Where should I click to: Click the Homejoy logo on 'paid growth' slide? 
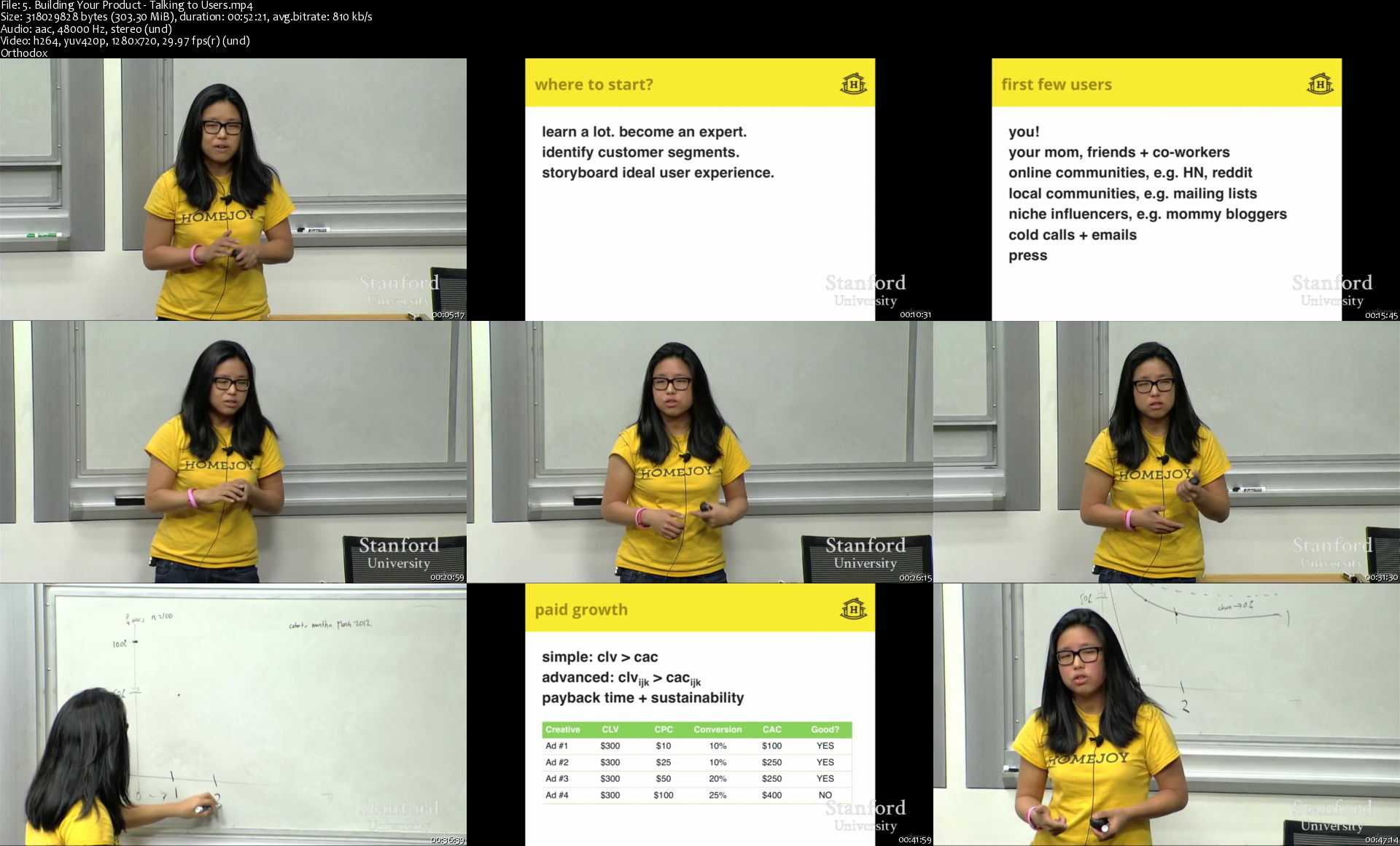[x=853, y=609]
